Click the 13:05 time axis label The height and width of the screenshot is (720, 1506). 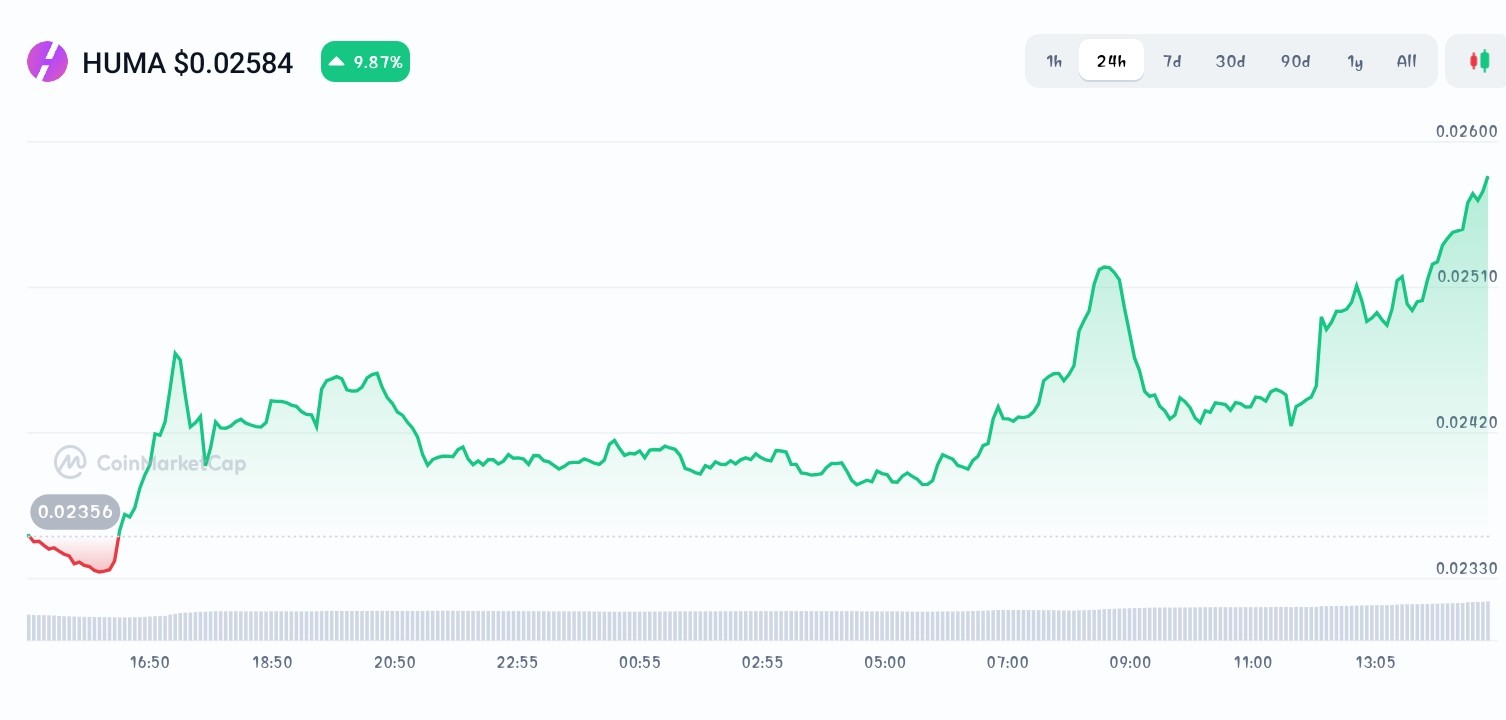(1375, 662)
